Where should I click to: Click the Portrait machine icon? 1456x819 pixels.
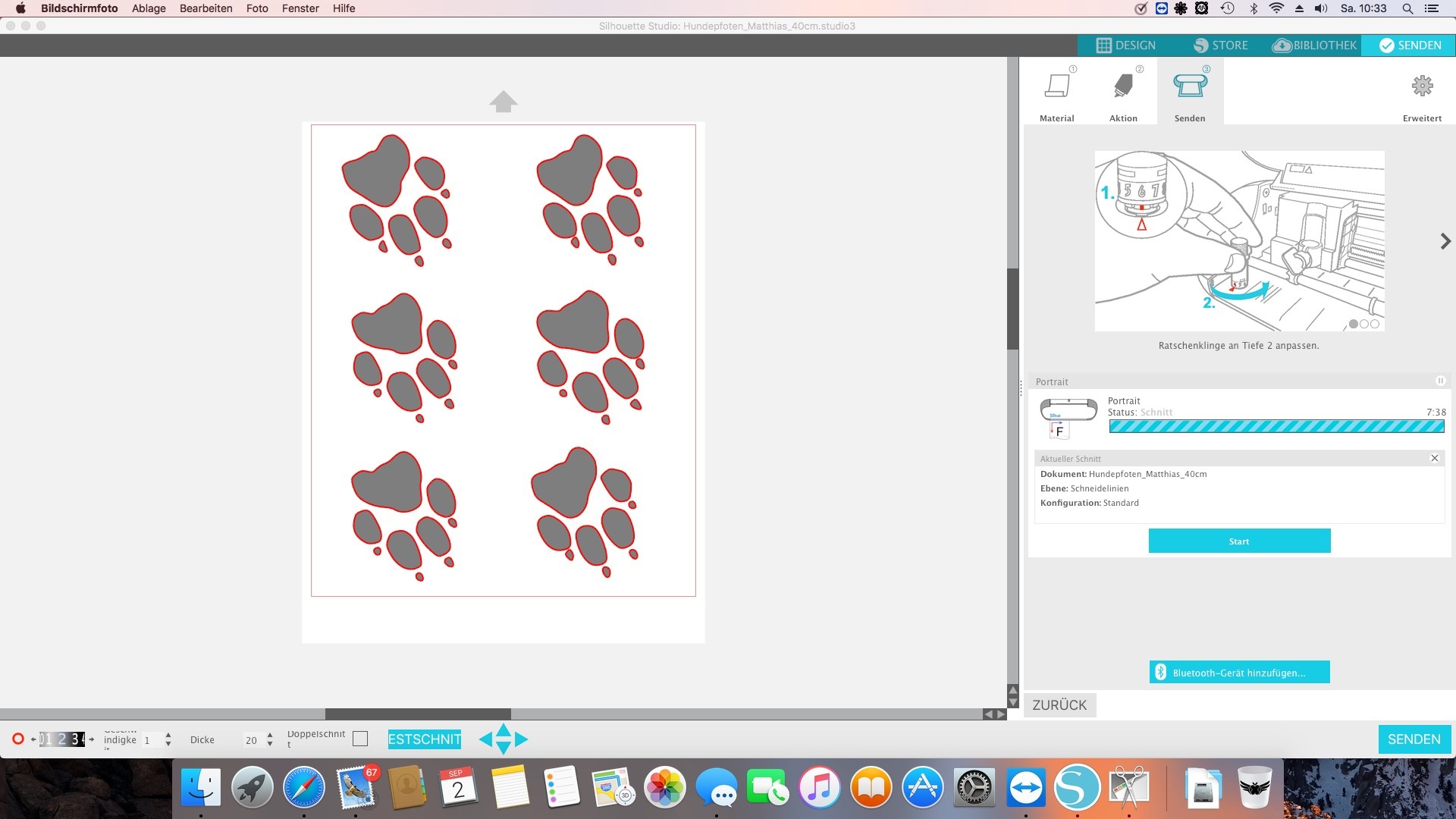tap(1068, 410)
